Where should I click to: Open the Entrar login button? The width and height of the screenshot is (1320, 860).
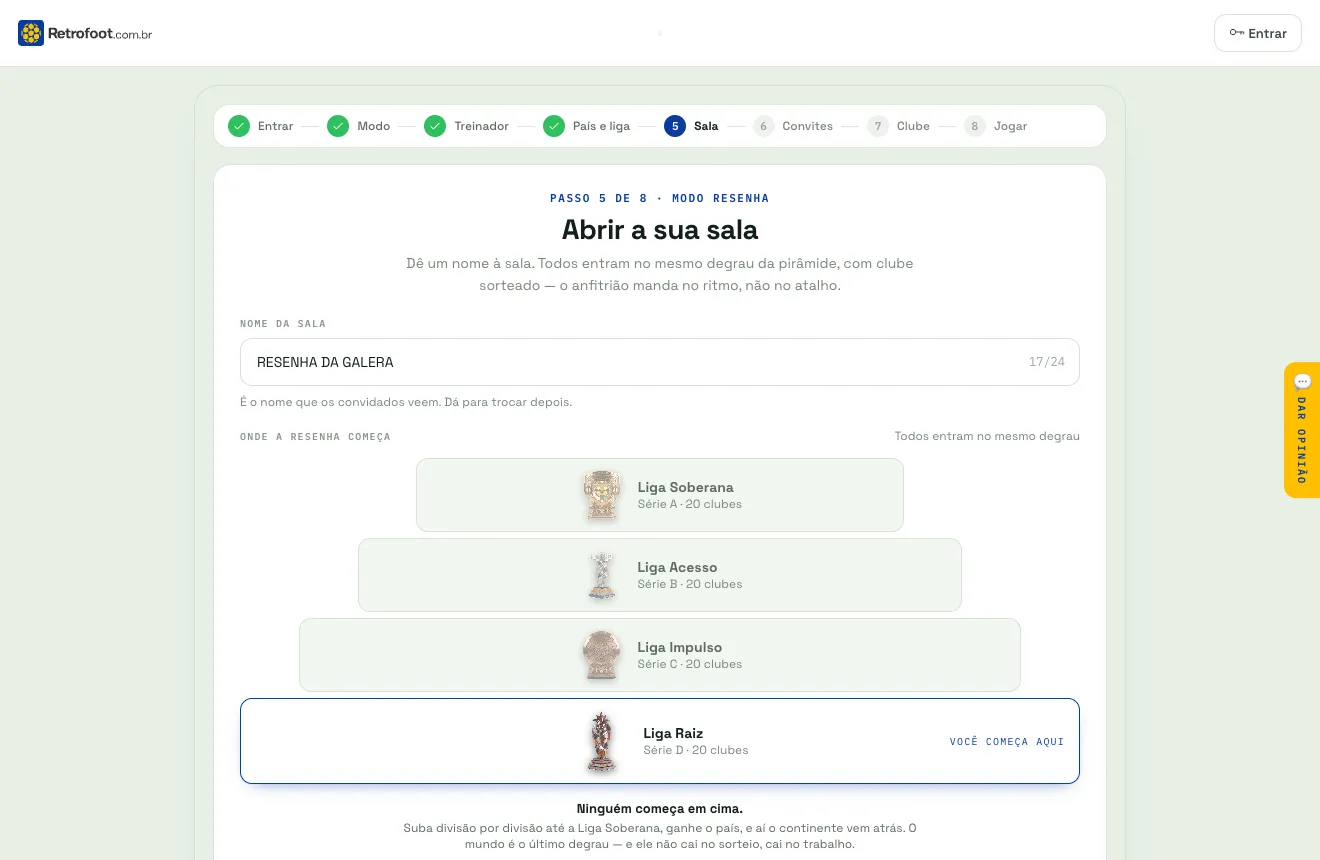[1258, 33]
